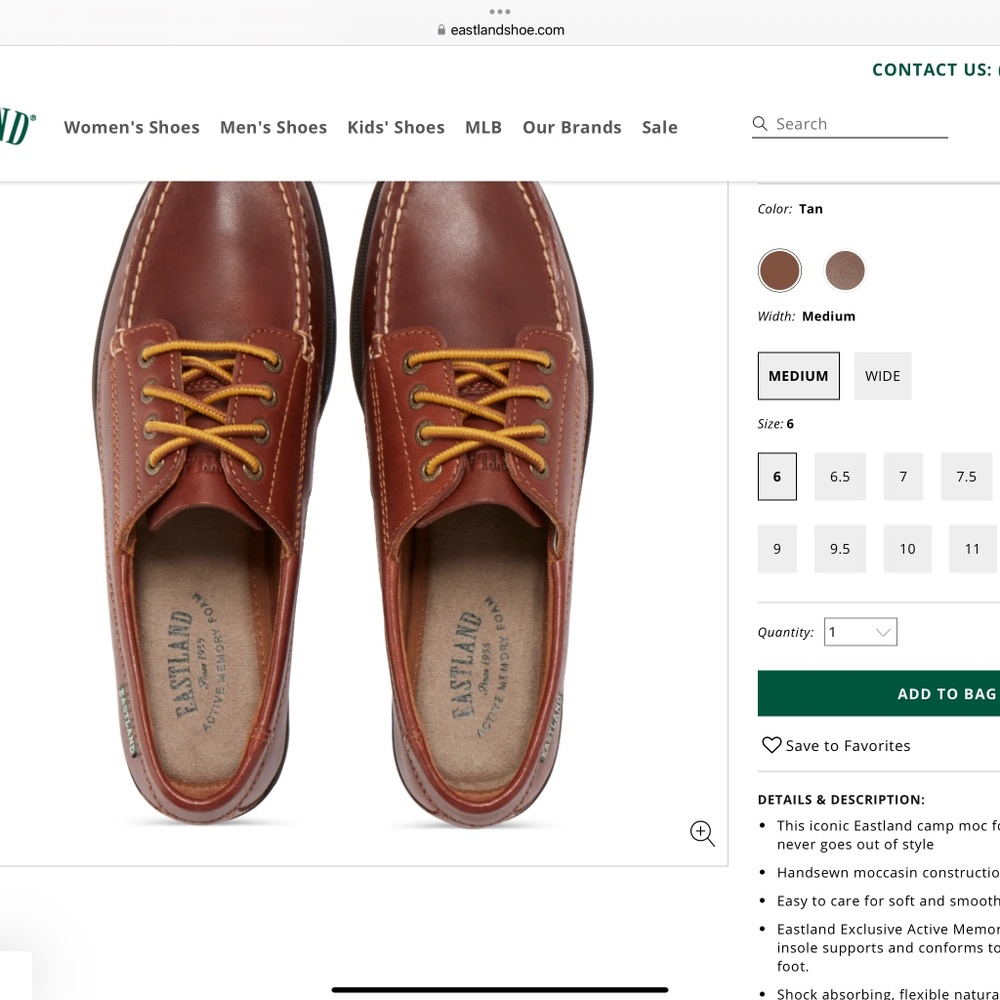This screenshot has height=1000, width=1000.
Task: Select the MEDIUM width option
Action: coord(798,376)
